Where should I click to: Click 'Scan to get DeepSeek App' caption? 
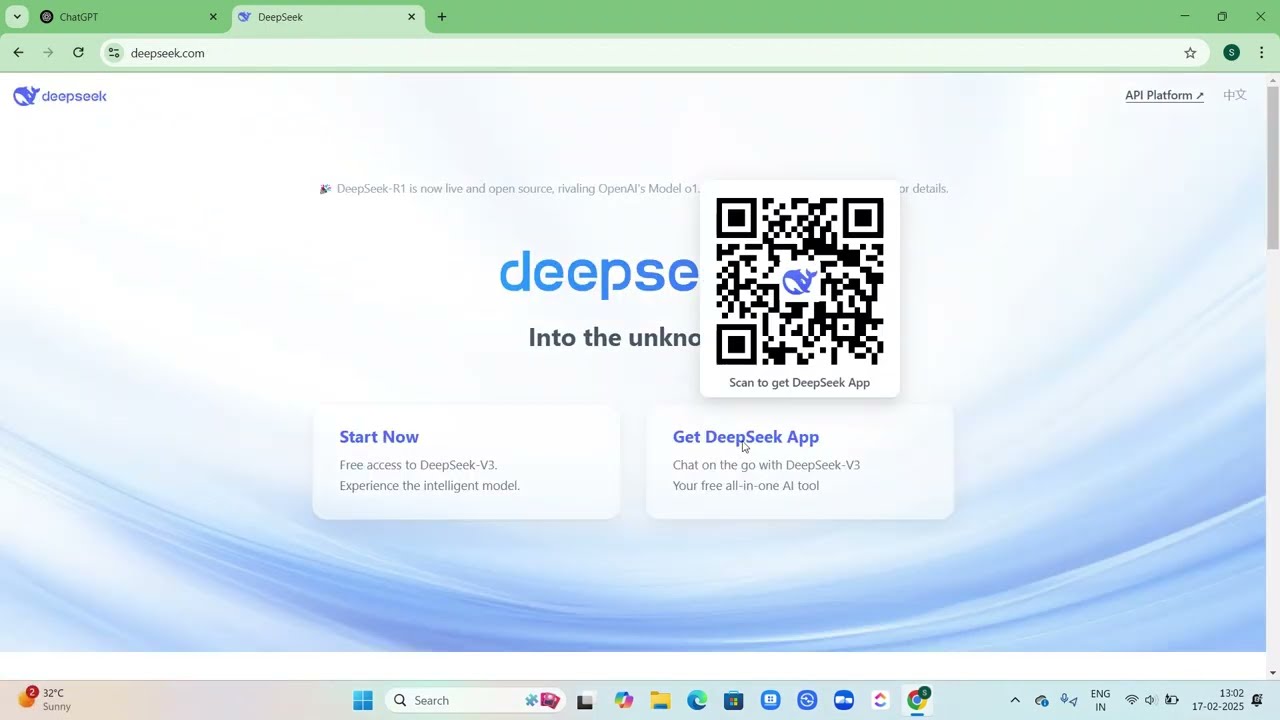tap(800, 383)
